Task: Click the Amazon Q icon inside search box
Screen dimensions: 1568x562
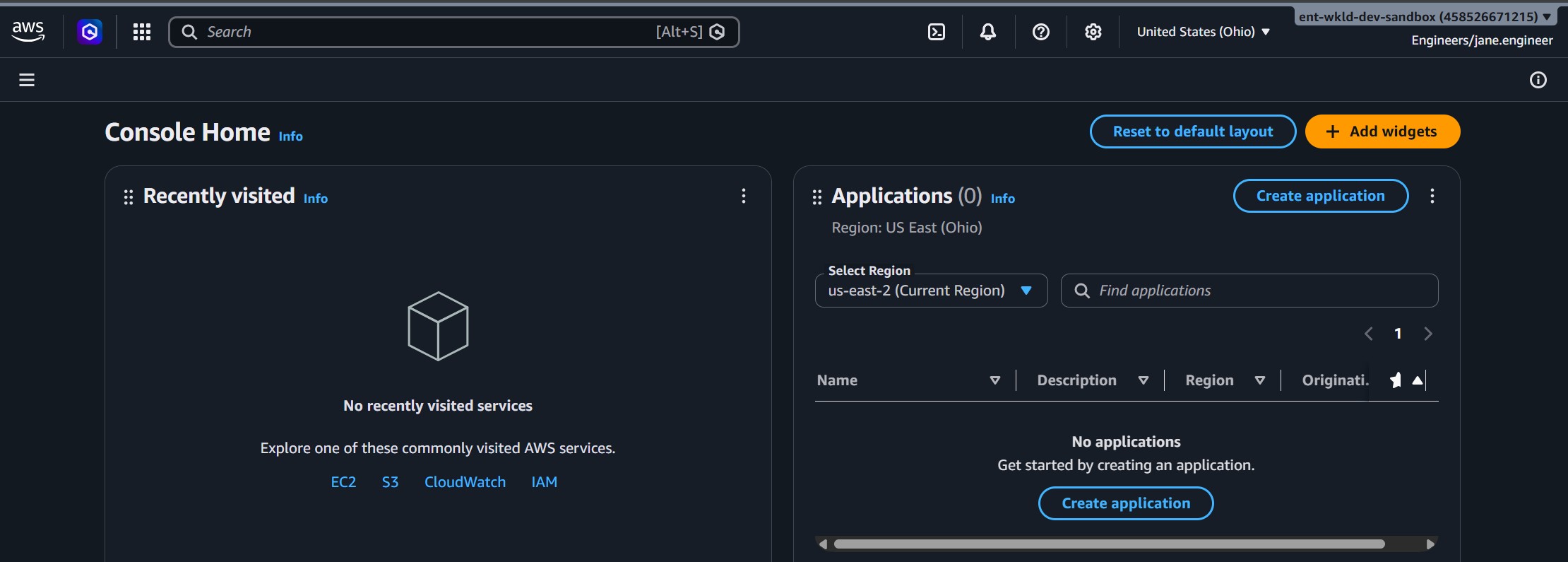Action: 717,32
